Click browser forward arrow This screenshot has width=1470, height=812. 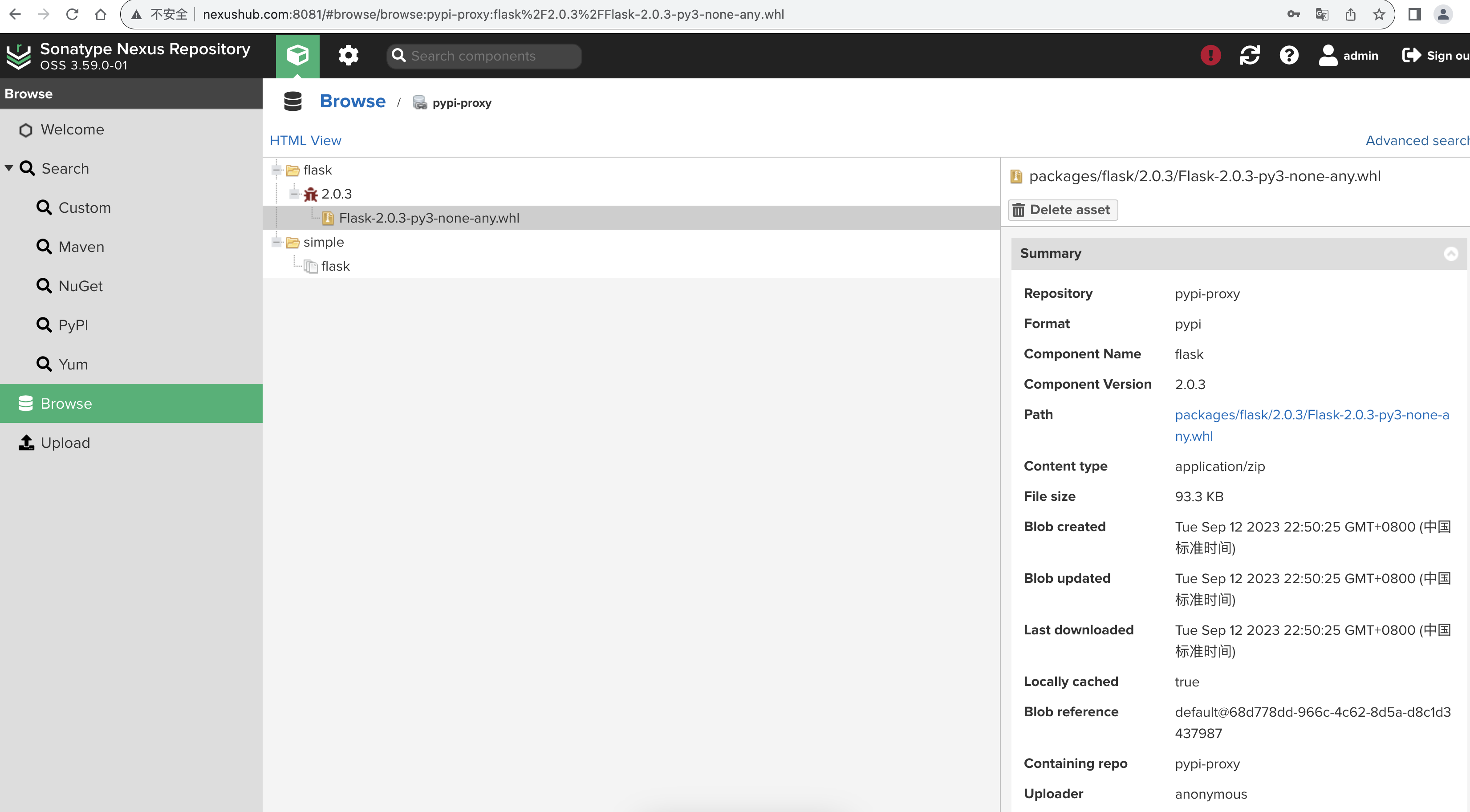tap(43, 14)
